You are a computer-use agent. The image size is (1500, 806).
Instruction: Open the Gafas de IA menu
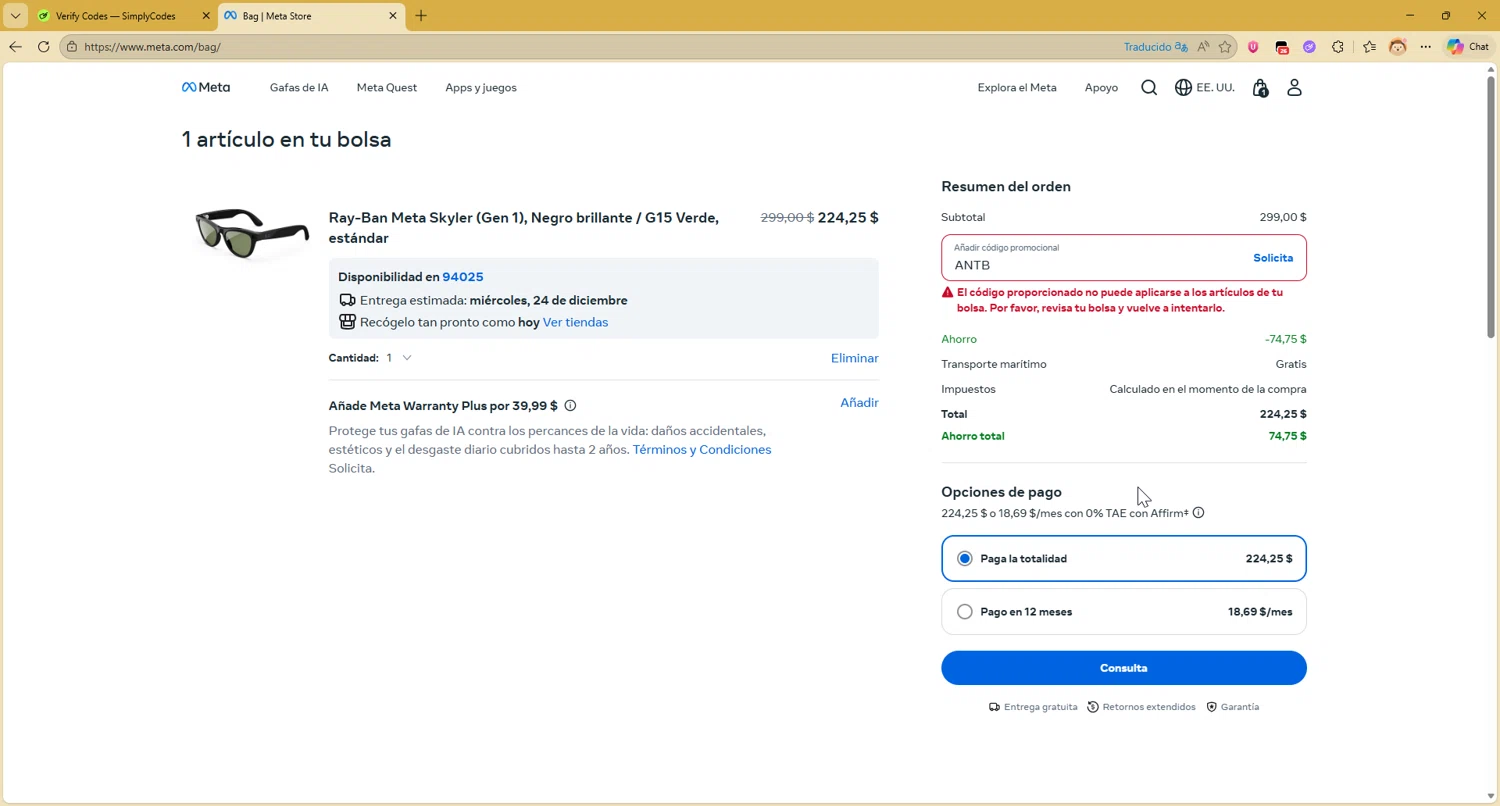(299, 88)
